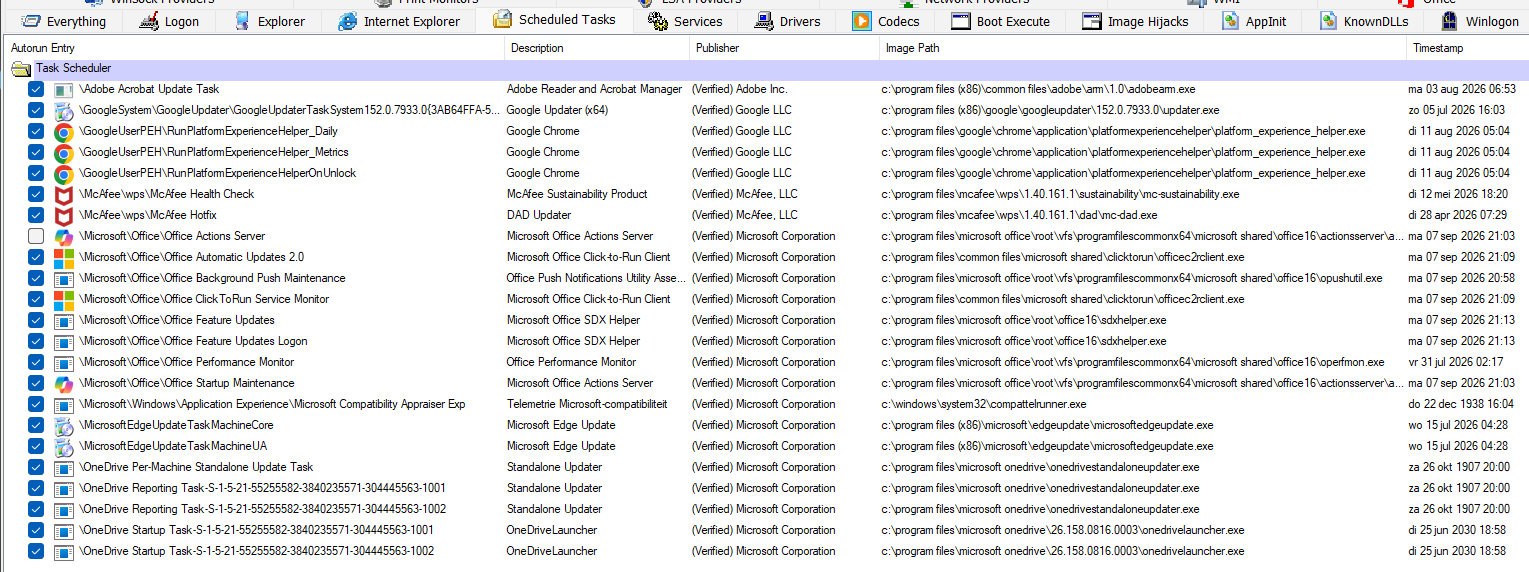The width and height of the screenshot is (1529, 572).
Task: Click timestamp "di 28 apr 2026 07:29"
Action: tap(1458, 216)
